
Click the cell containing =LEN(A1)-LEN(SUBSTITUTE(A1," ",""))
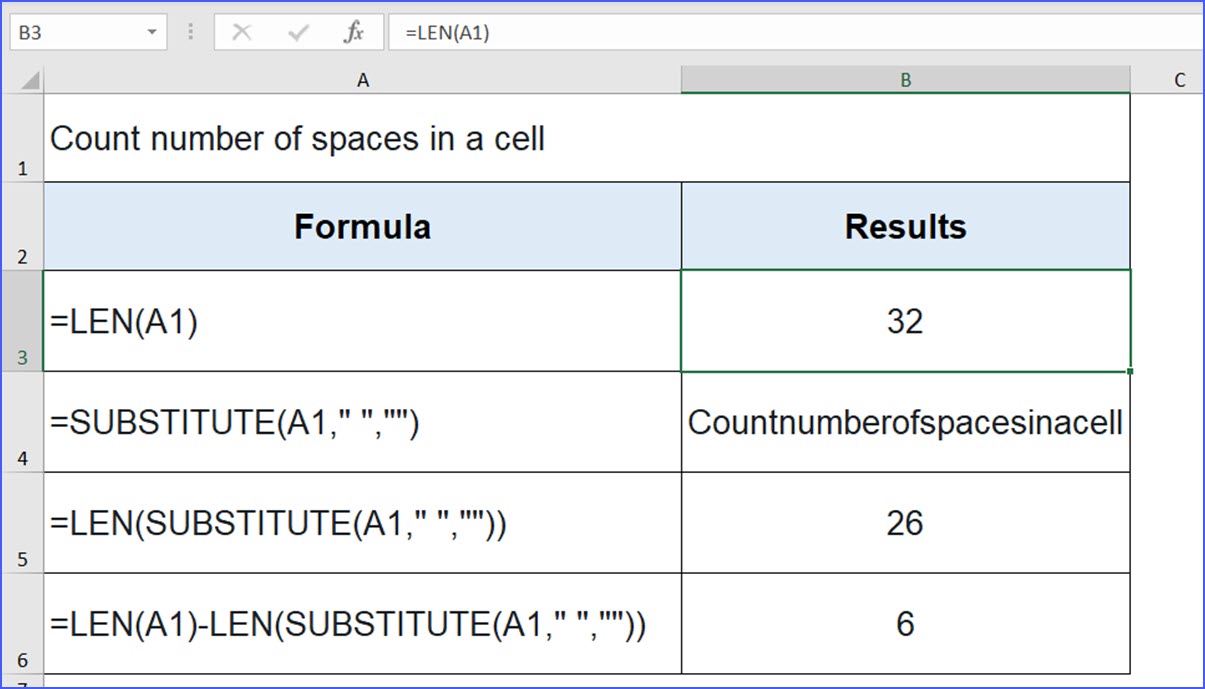(363, 625)
